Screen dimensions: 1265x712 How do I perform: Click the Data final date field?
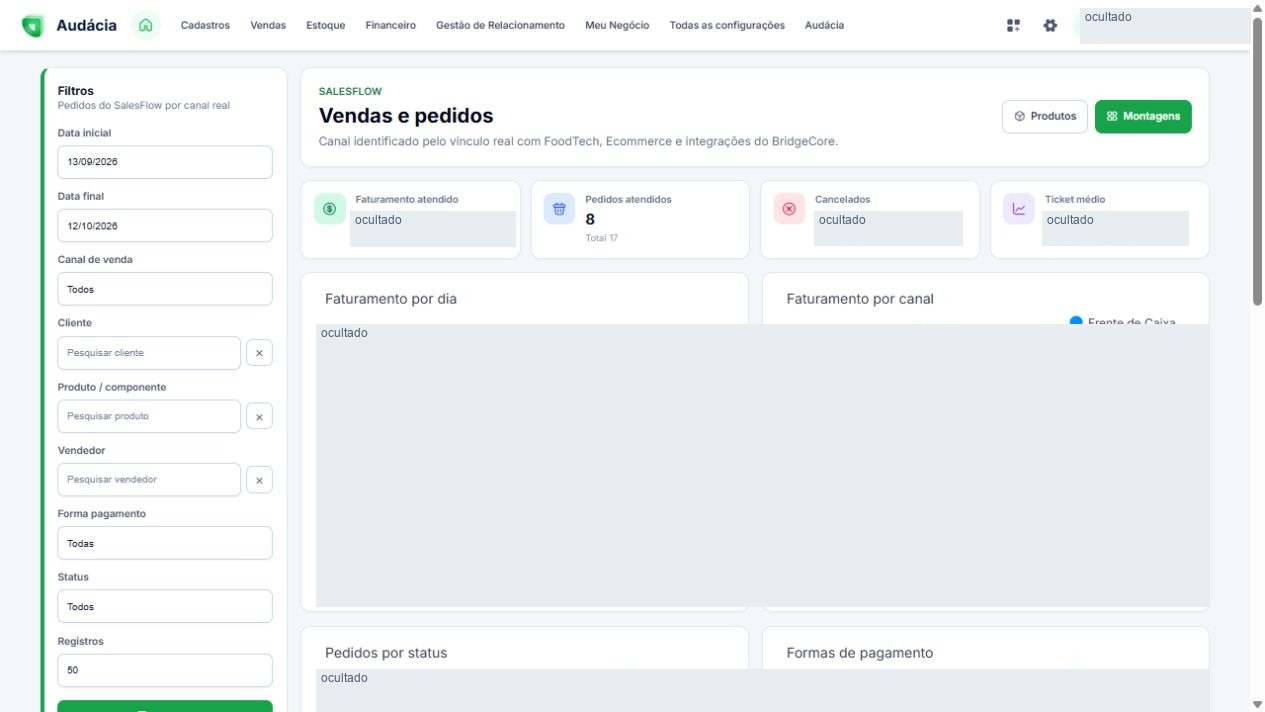[x=165, y=225]
